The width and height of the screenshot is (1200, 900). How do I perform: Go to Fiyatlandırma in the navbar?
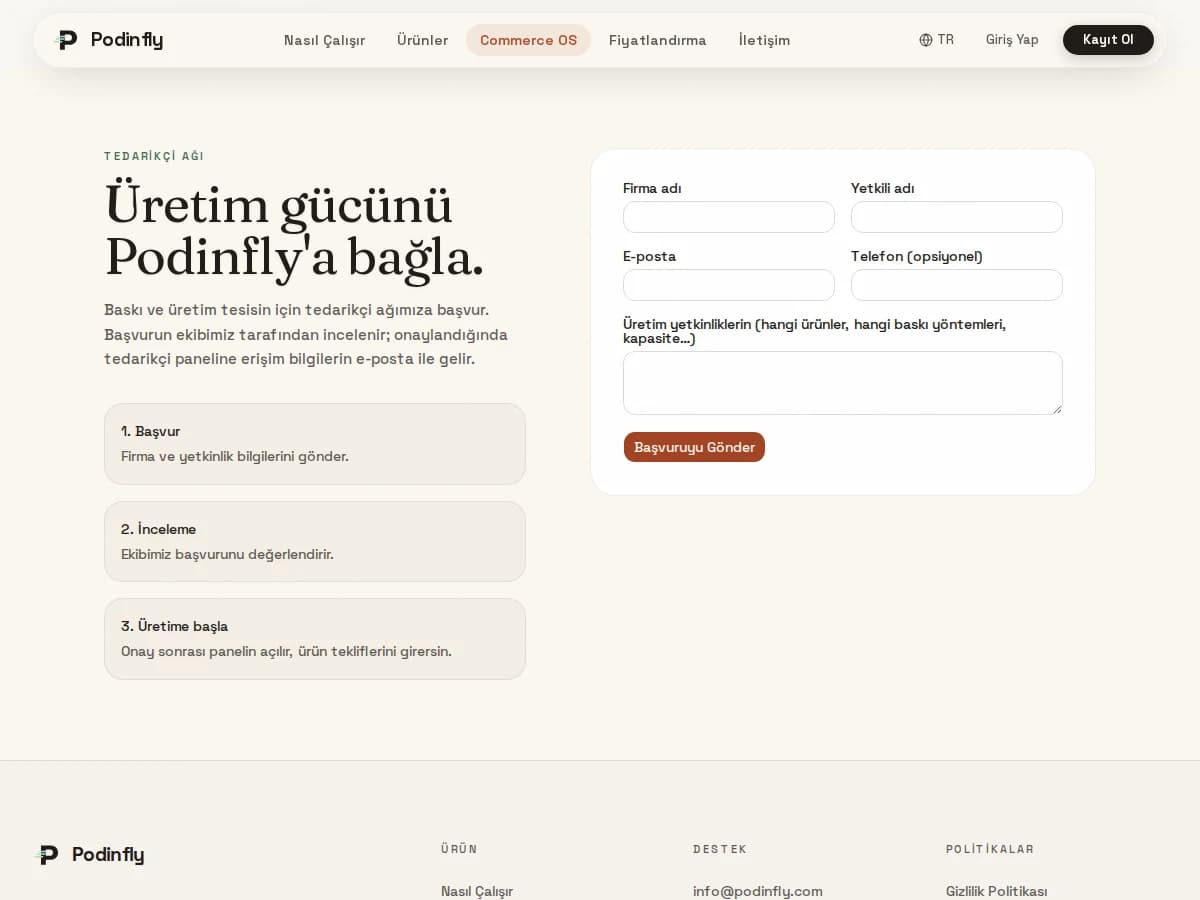click(657, 40)
